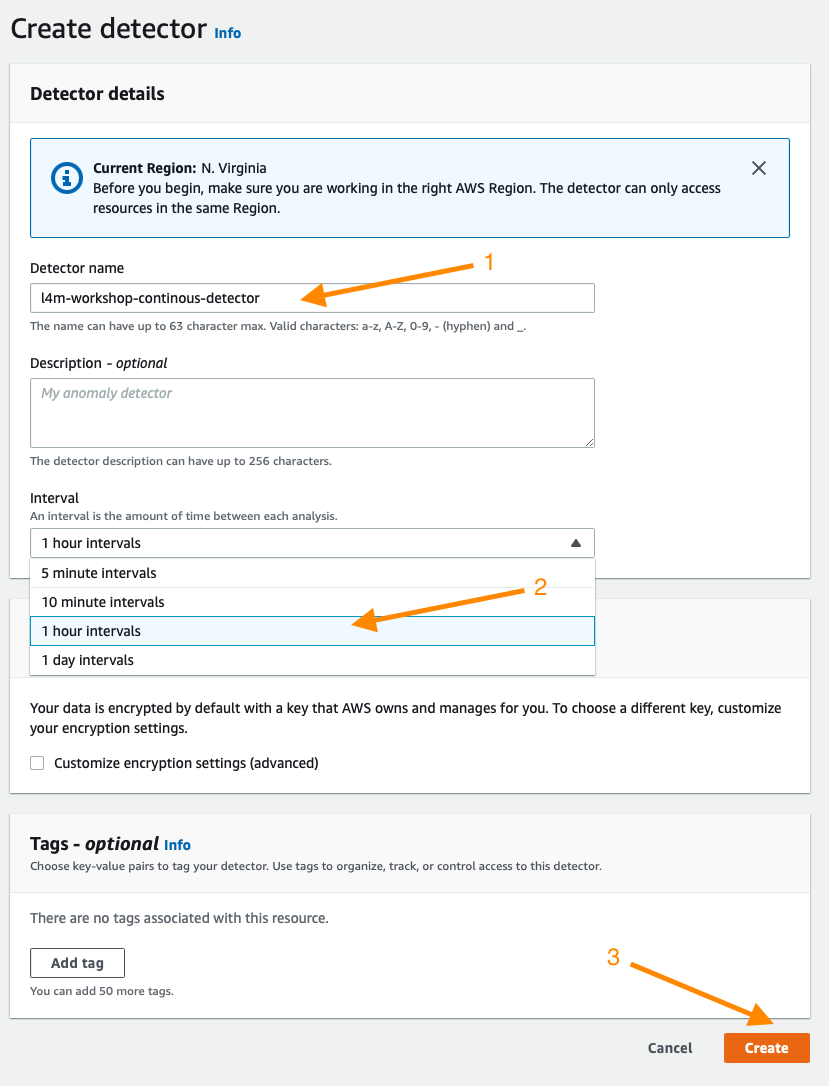This screenshot has height=1086, width=829.
Task: Dismiss the Current Region info banner
Action: pos(758,168)
